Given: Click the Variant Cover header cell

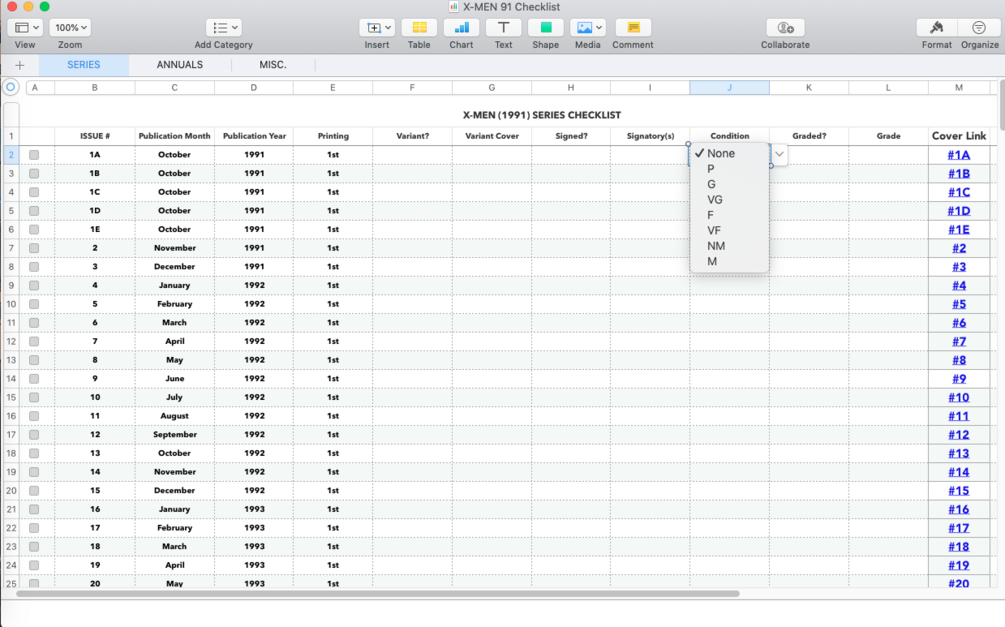Looking at the screenshot, I should pos(492,136).
